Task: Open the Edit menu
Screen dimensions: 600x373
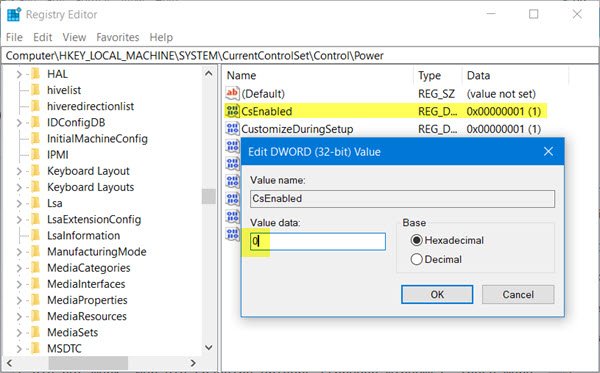Action: [x=42, y=37]
